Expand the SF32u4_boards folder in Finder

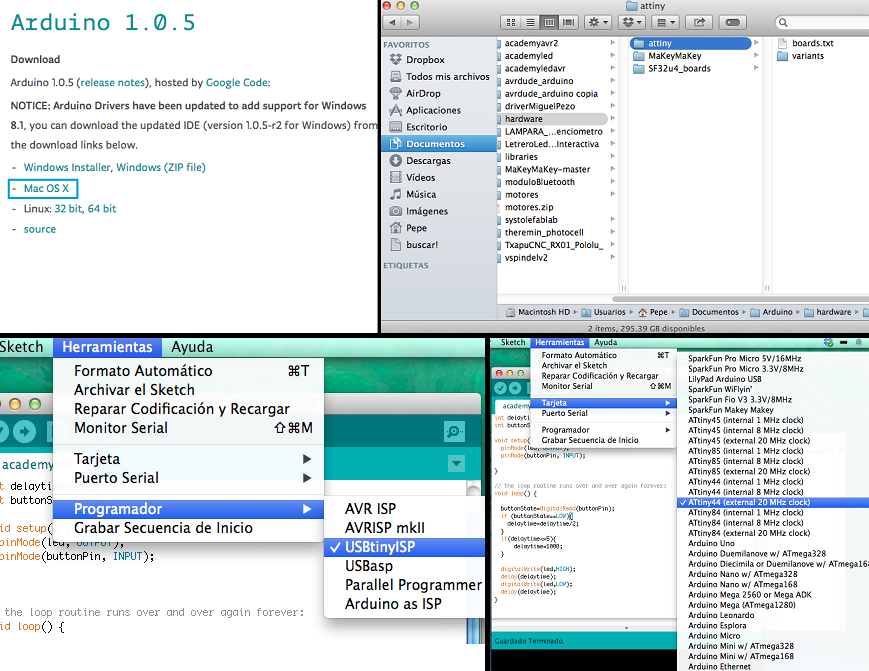pyautogui.click(x=756, y=68)
